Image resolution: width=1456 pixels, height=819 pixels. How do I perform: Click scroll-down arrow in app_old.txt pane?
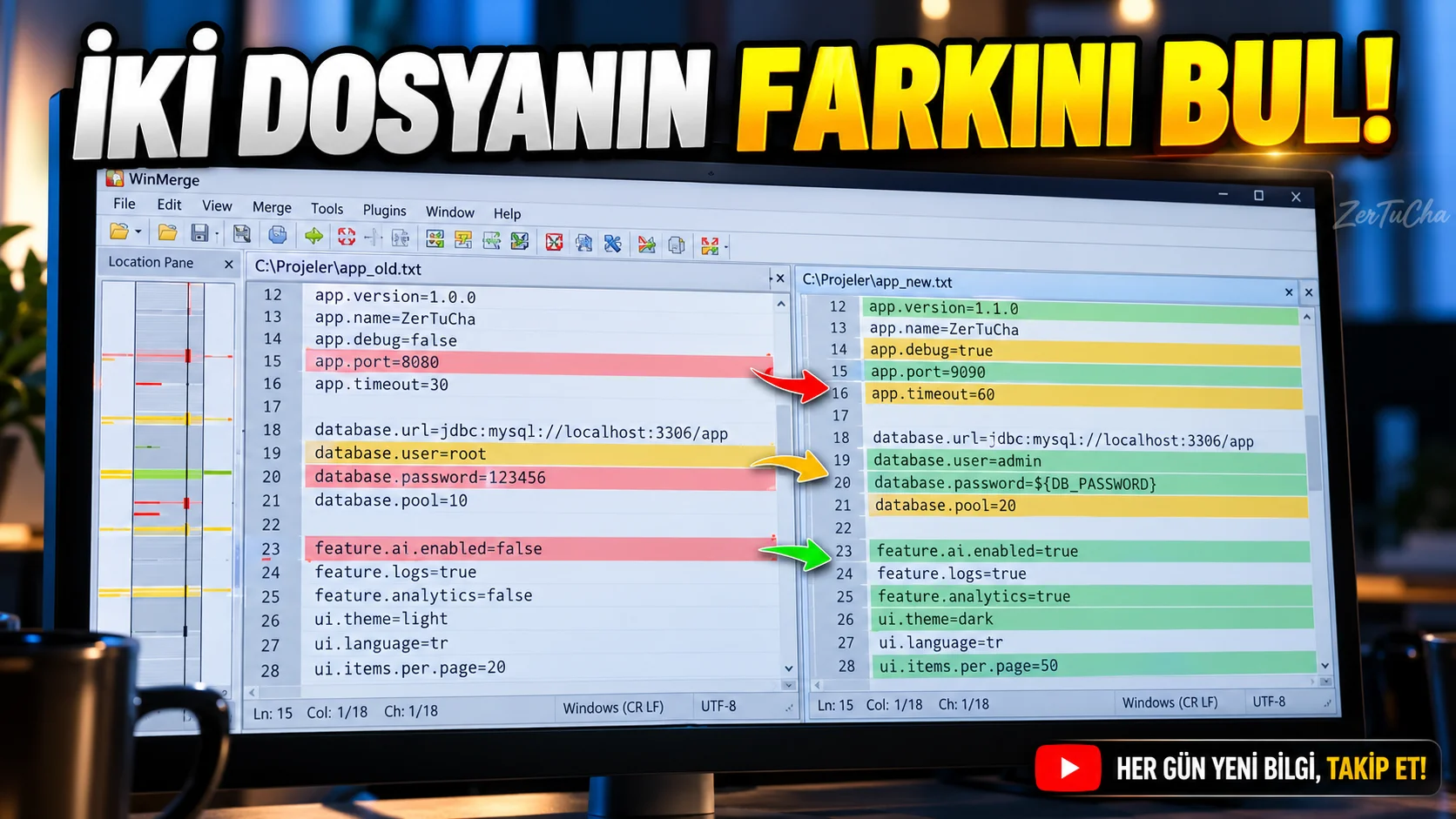coord(788,668)
